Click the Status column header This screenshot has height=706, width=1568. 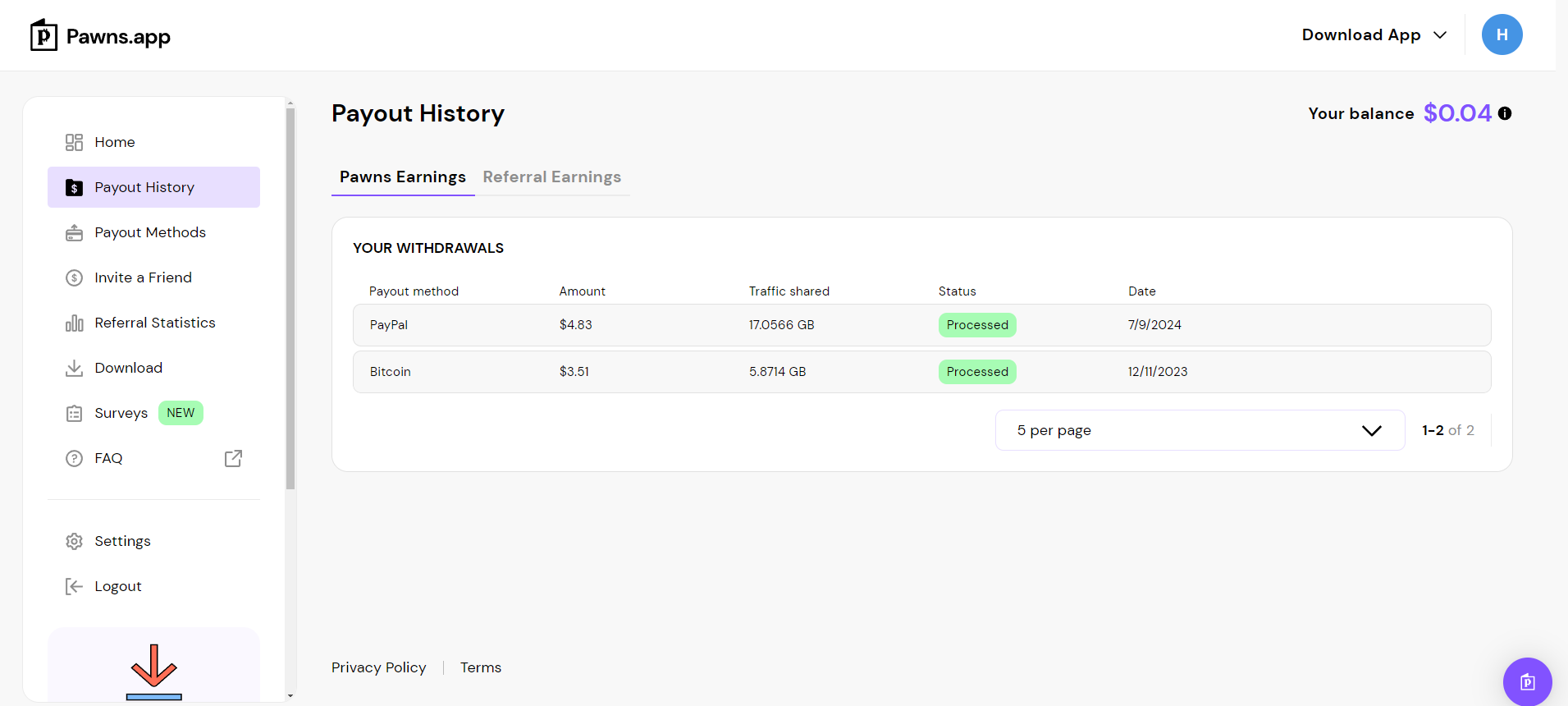(958, 291)
